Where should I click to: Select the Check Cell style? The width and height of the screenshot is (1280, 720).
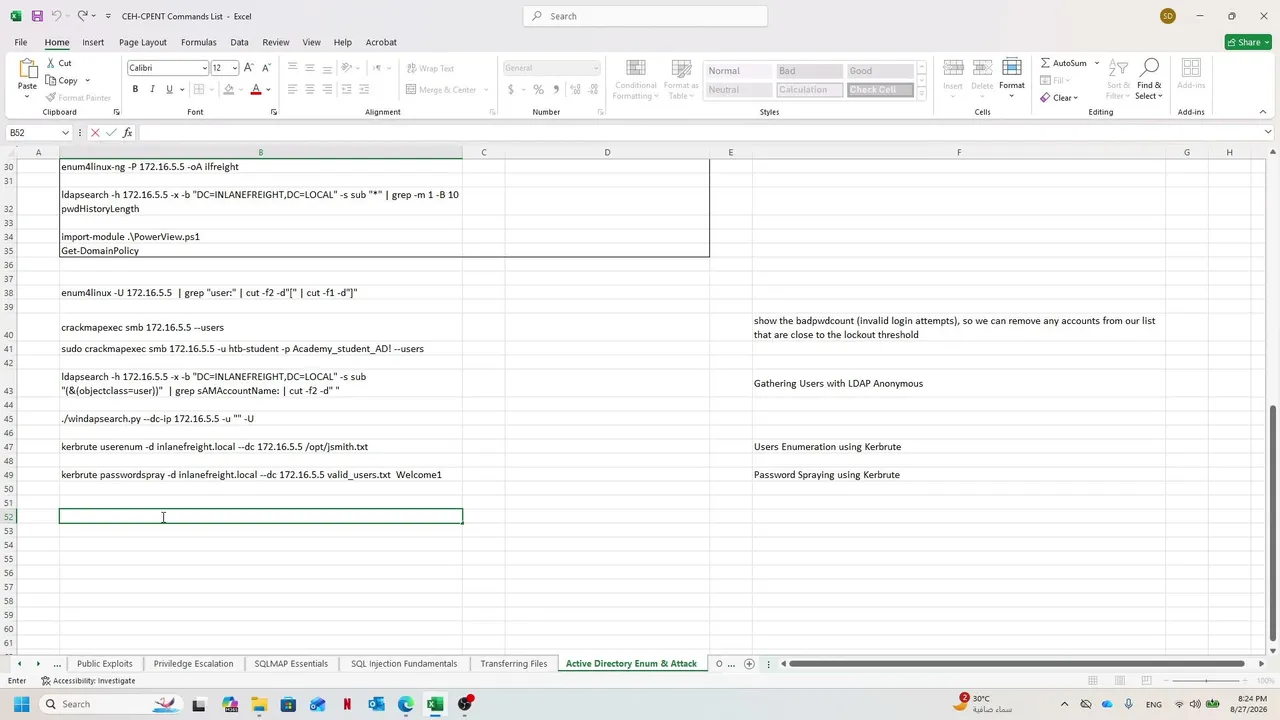pyautogui.click(x=880, y=90)
